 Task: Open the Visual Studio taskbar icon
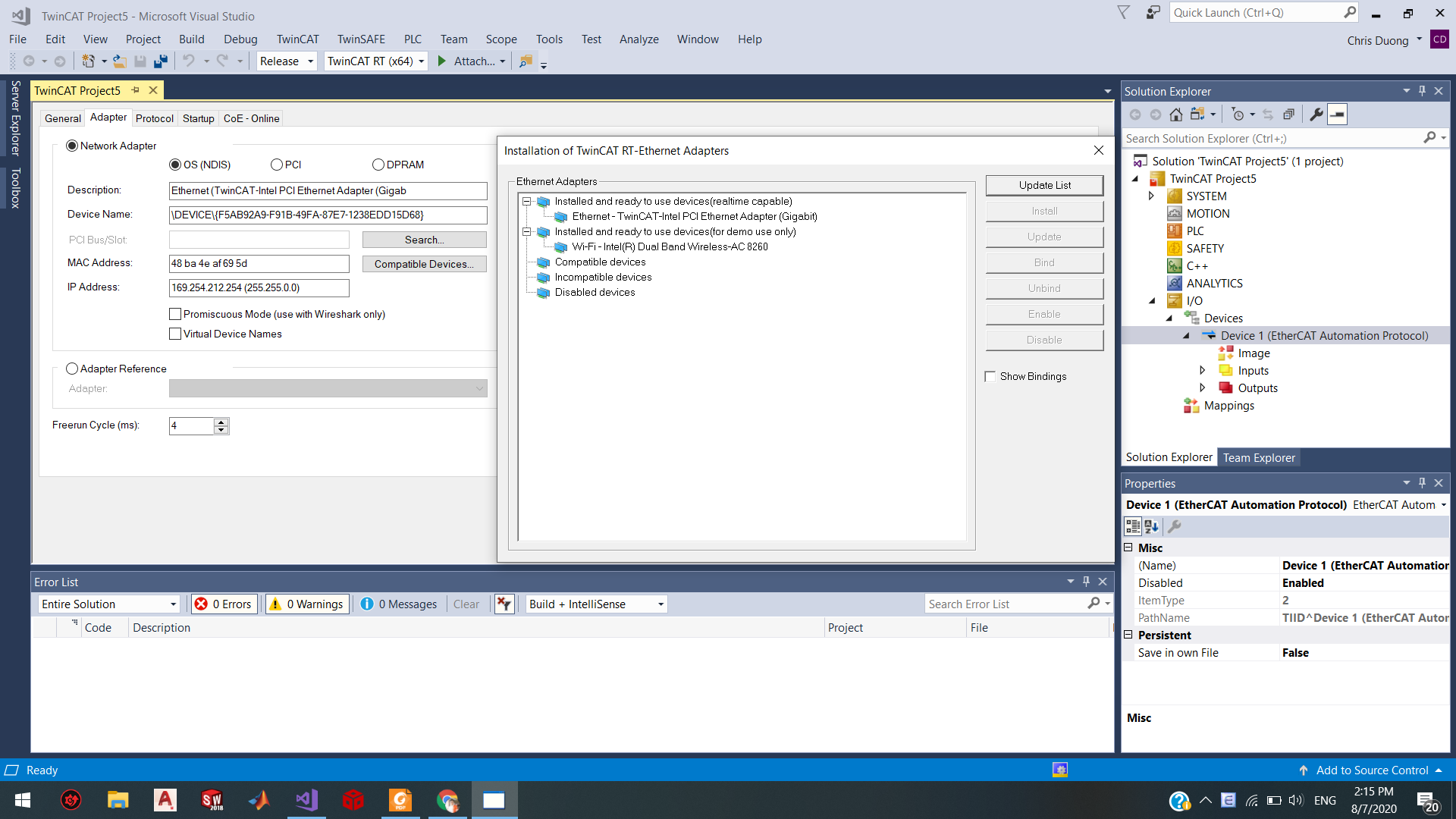(306, 800)
